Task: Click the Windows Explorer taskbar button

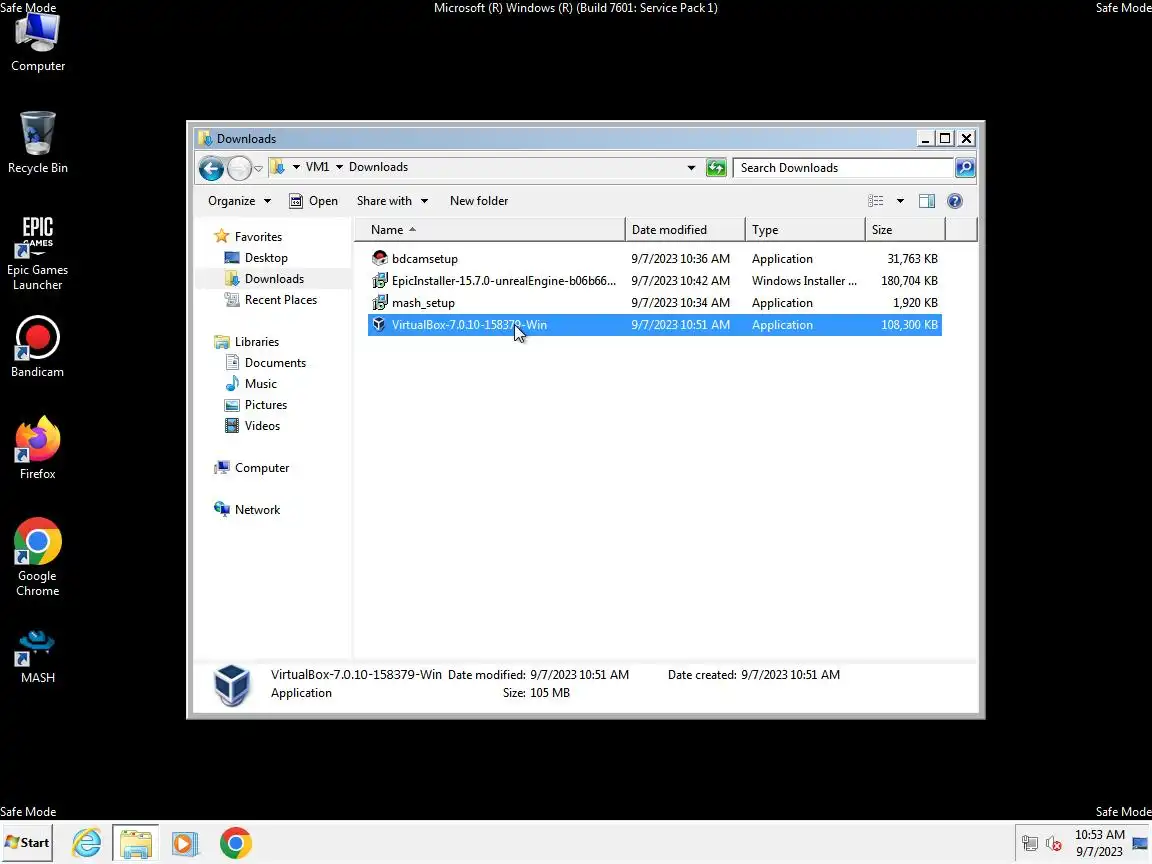Action: pyautogui.click(x=135, y=843)
